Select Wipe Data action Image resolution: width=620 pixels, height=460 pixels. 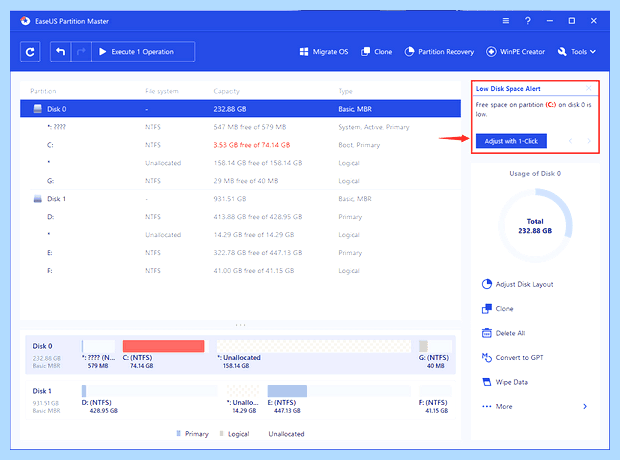505,382
